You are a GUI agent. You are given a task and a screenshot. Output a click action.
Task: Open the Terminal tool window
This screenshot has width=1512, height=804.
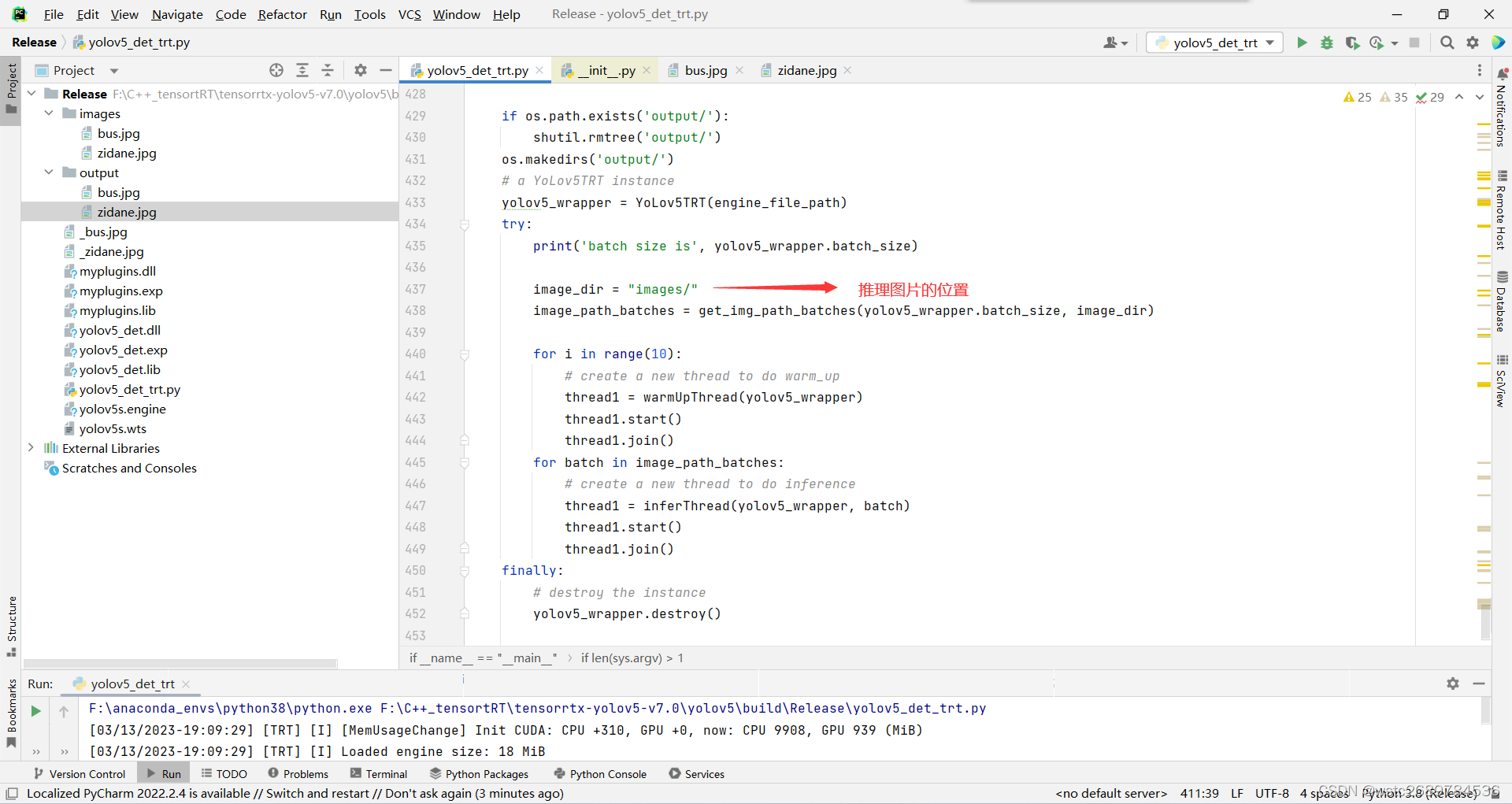[x=379, y=774]
